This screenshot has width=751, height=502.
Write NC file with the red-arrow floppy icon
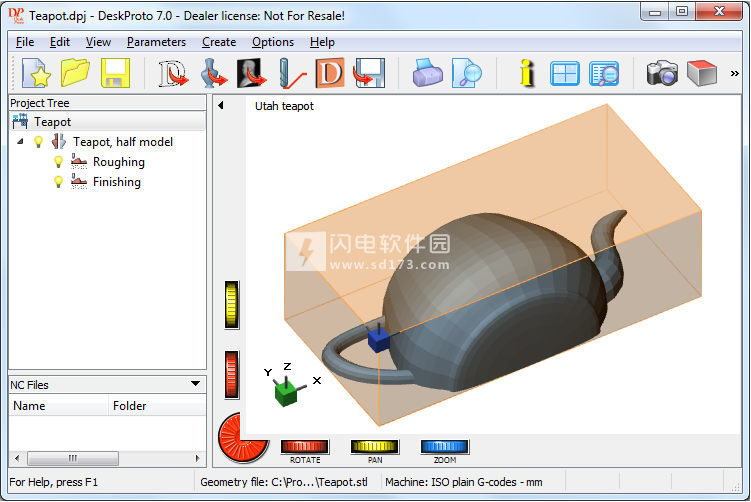pos(369,73)
